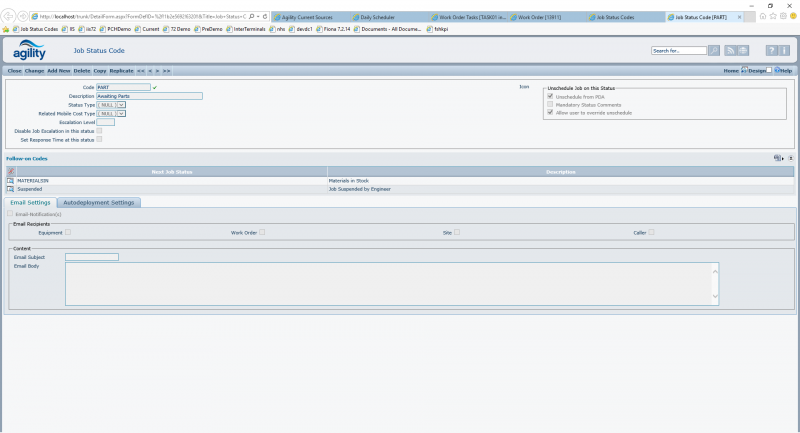Collapse the Follow-on Codes section
This screenshot has height=433, width=800.
pos(791,158)
